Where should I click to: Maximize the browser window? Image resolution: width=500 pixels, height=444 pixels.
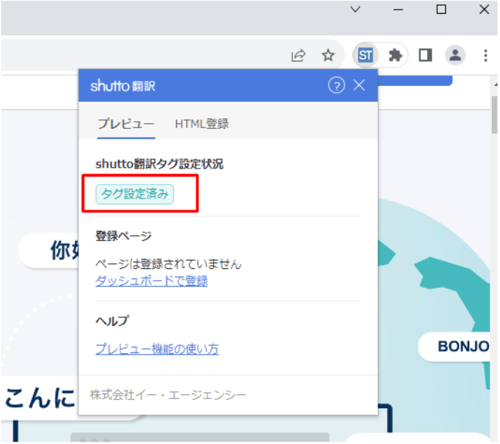[441, 9]
